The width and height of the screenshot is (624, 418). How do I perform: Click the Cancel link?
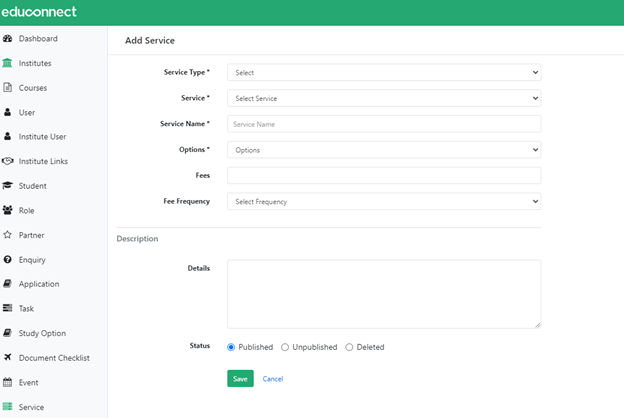click(273, 379)
